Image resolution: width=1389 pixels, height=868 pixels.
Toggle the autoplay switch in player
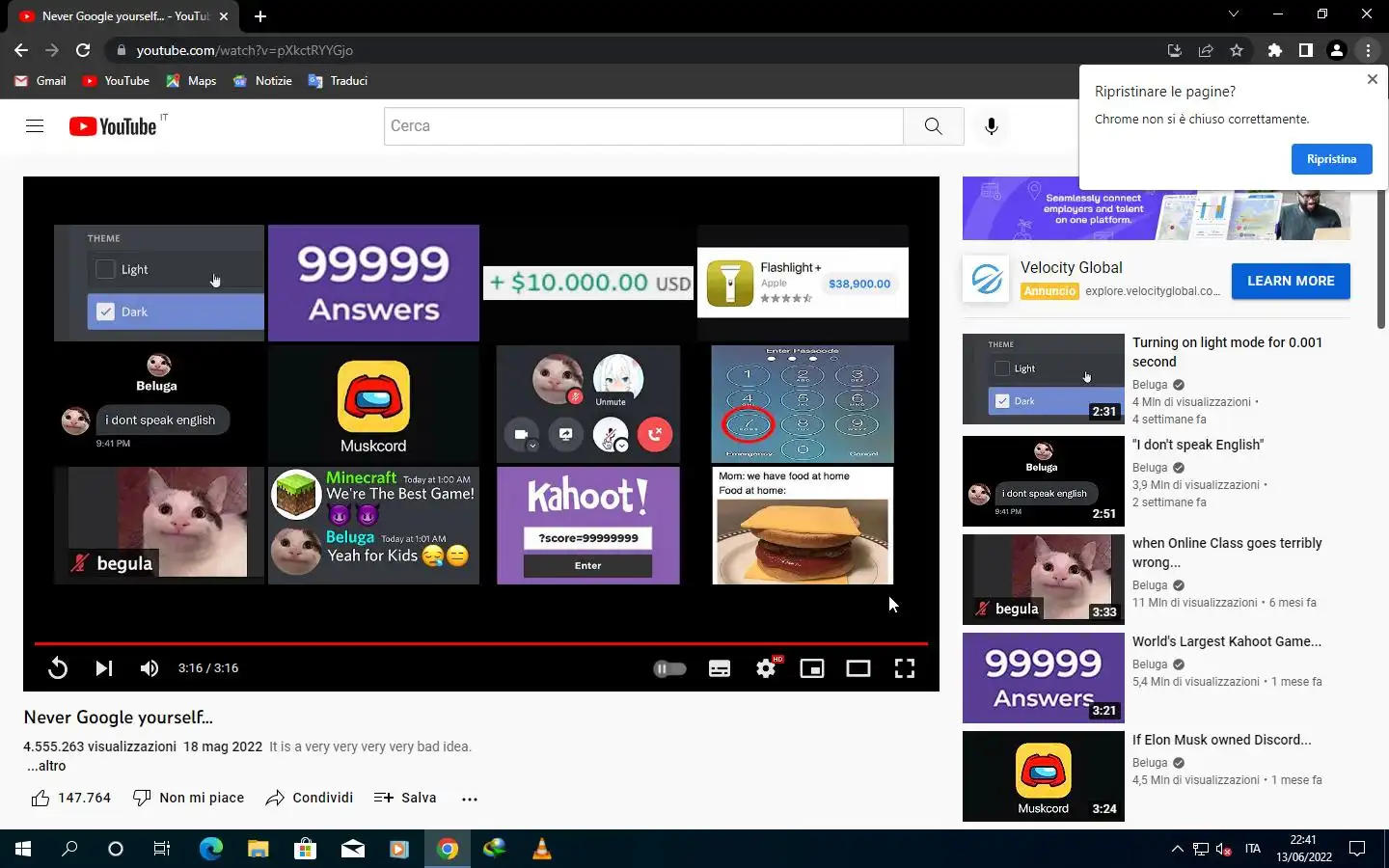coord(669,668)
